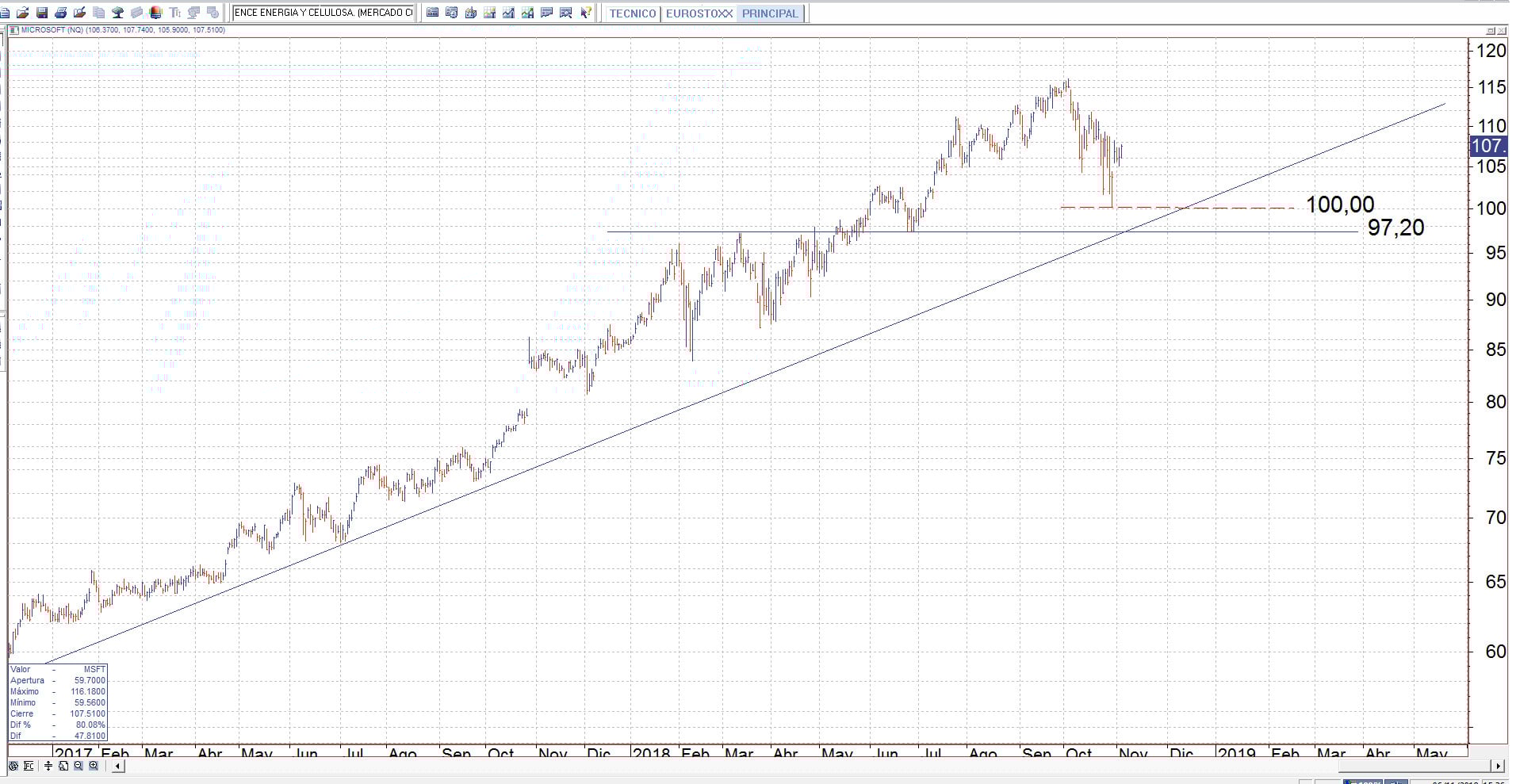The width and height of the screenshot is (1516, 784).
Task: Click the folder-with-pen edit icon
Action: click(80, 13)
